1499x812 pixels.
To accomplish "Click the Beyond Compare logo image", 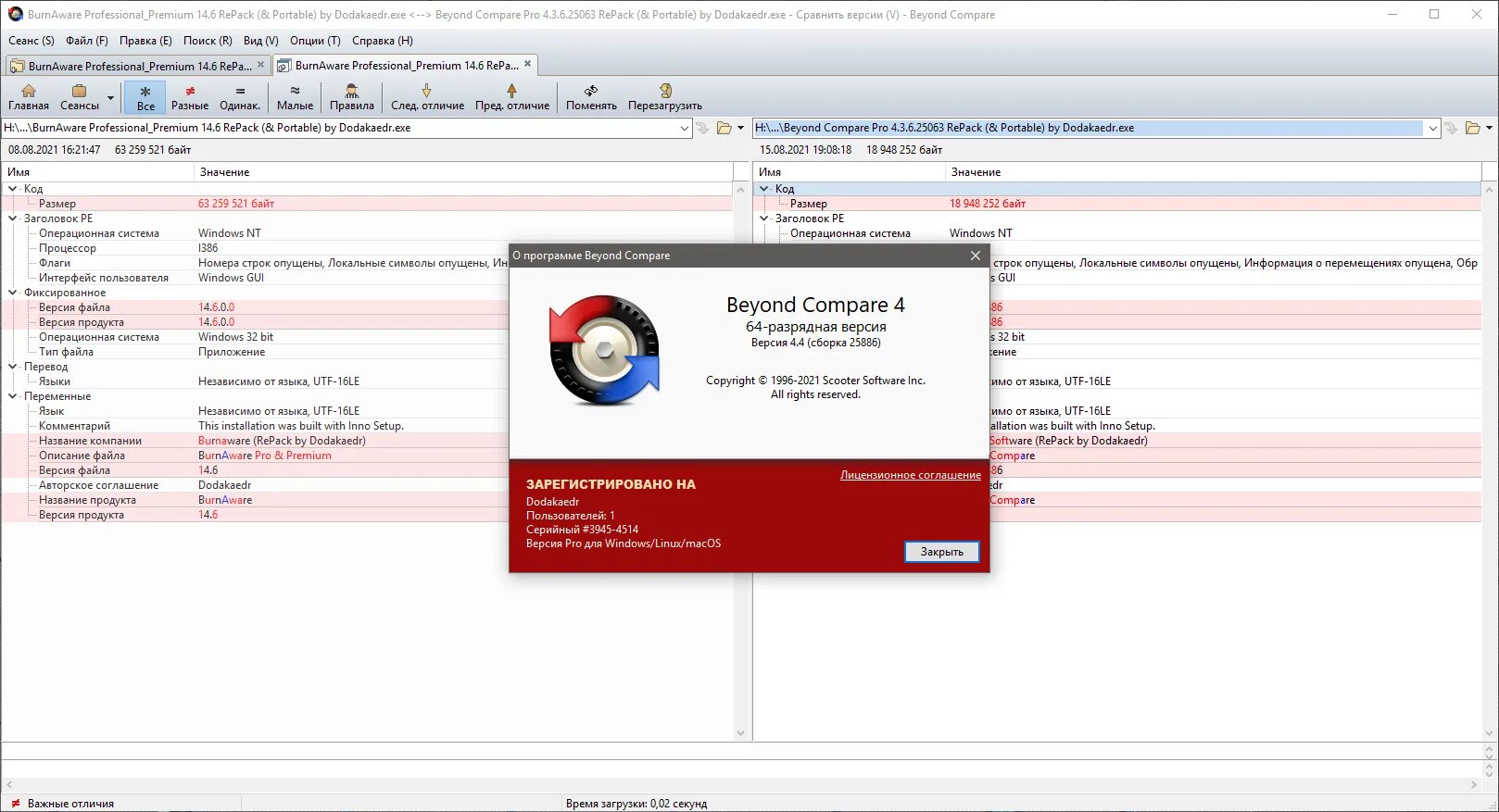I will click(x=604, y=350).
